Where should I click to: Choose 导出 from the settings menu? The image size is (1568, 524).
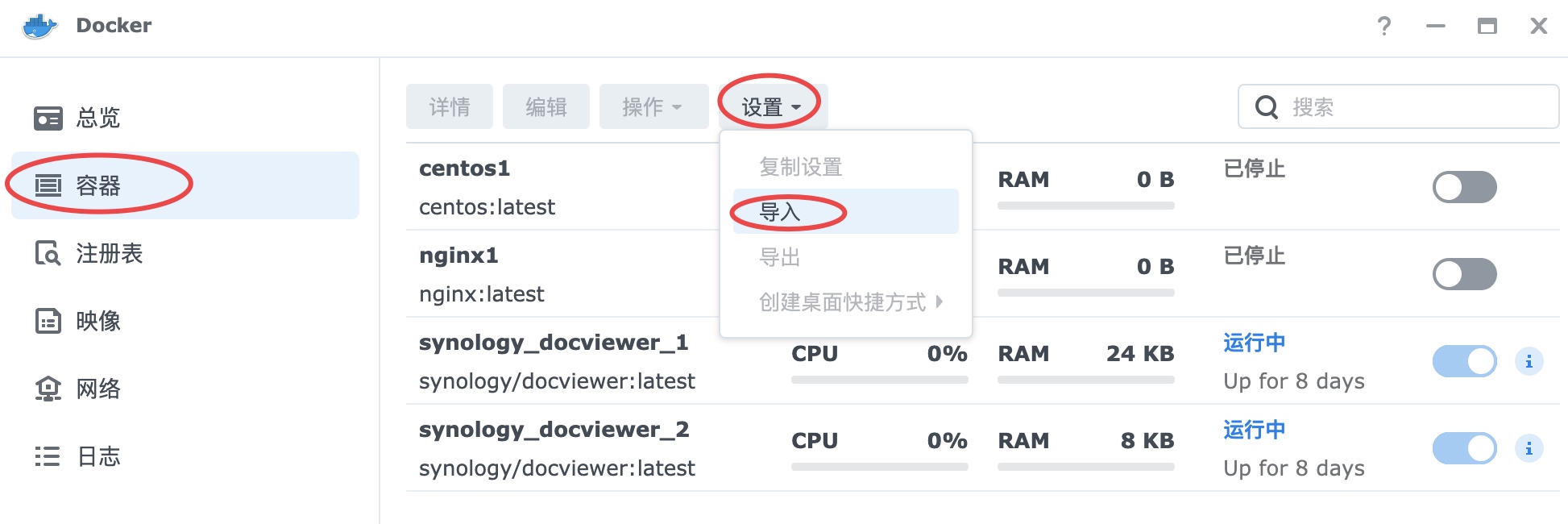(780, 257)
